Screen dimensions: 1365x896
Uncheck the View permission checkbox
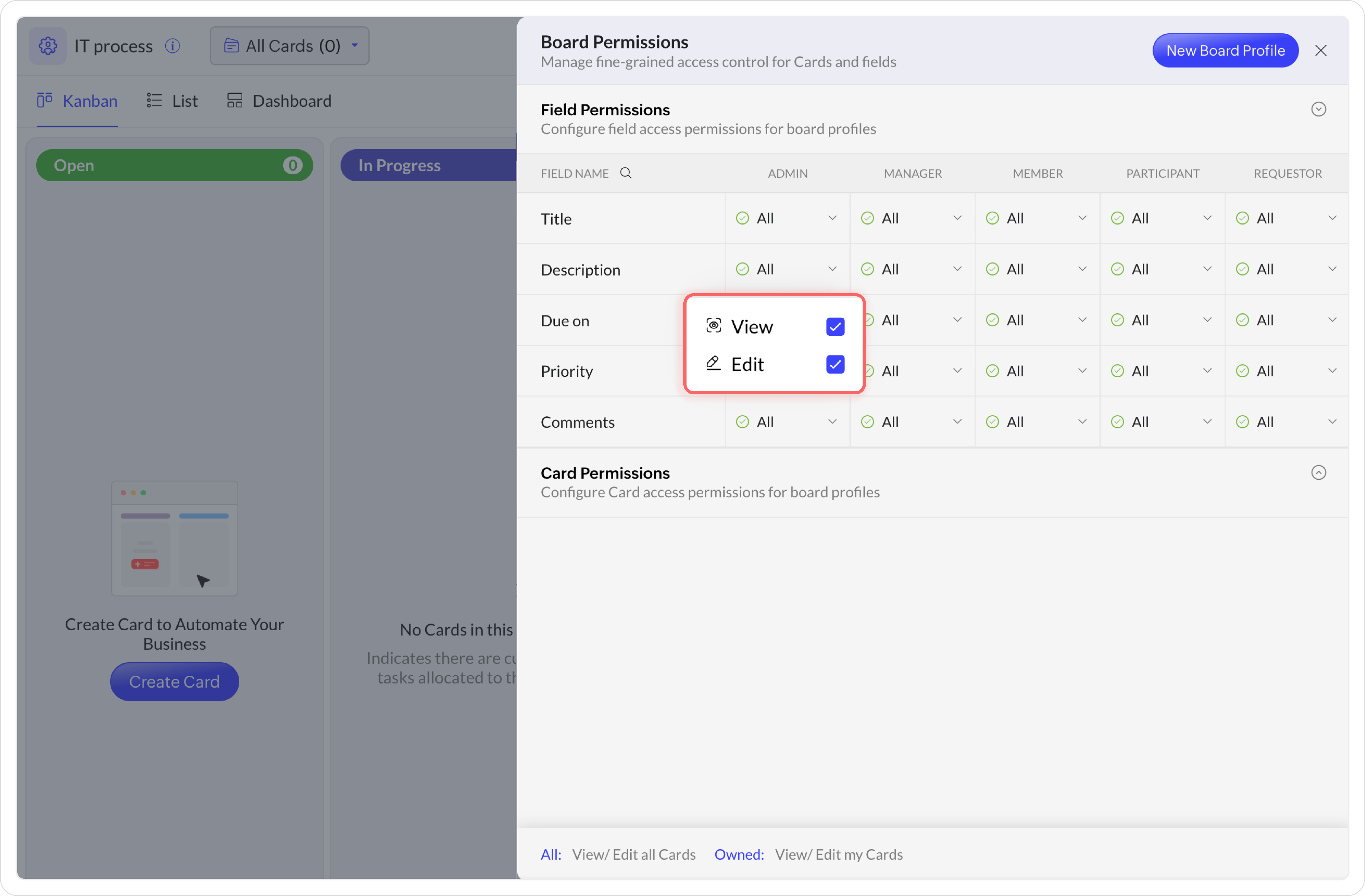point(835,327)
